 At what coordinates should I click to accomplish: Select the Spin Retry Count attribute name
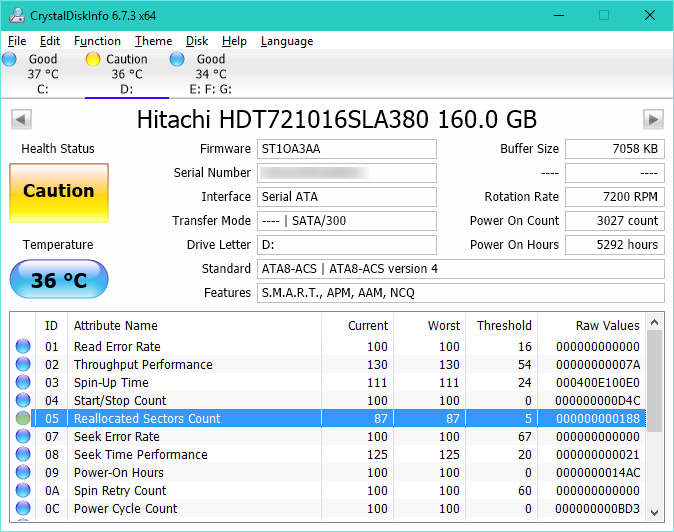point(120,491)
